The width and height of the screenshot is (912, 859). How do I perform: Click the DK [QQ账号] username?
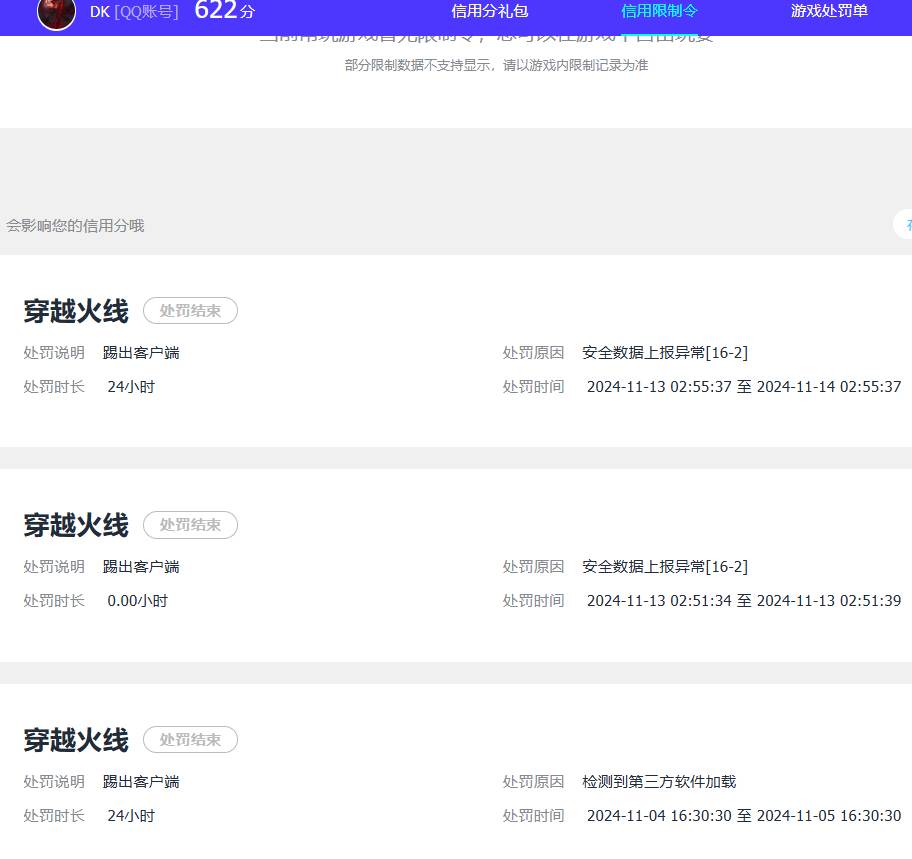[134, 12]
